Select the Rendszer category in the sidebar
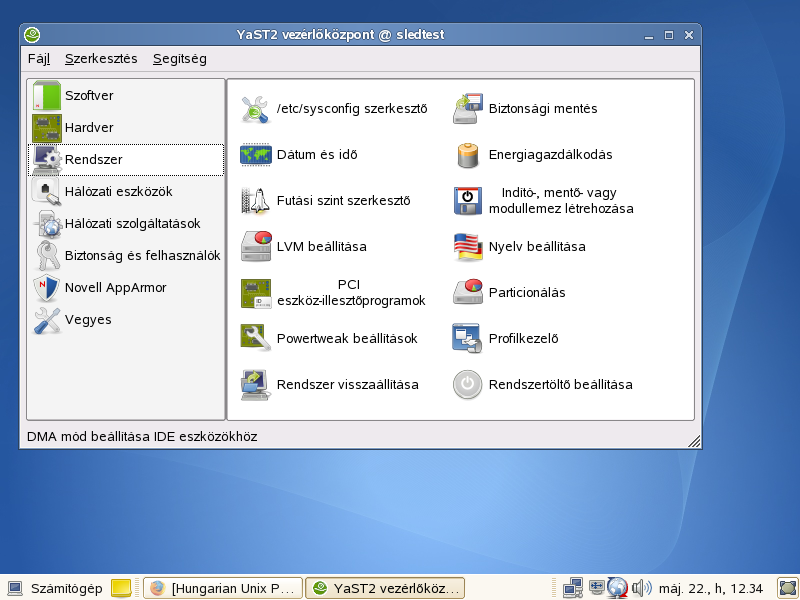Screen dimensions: 800x600 click(126, 160)
